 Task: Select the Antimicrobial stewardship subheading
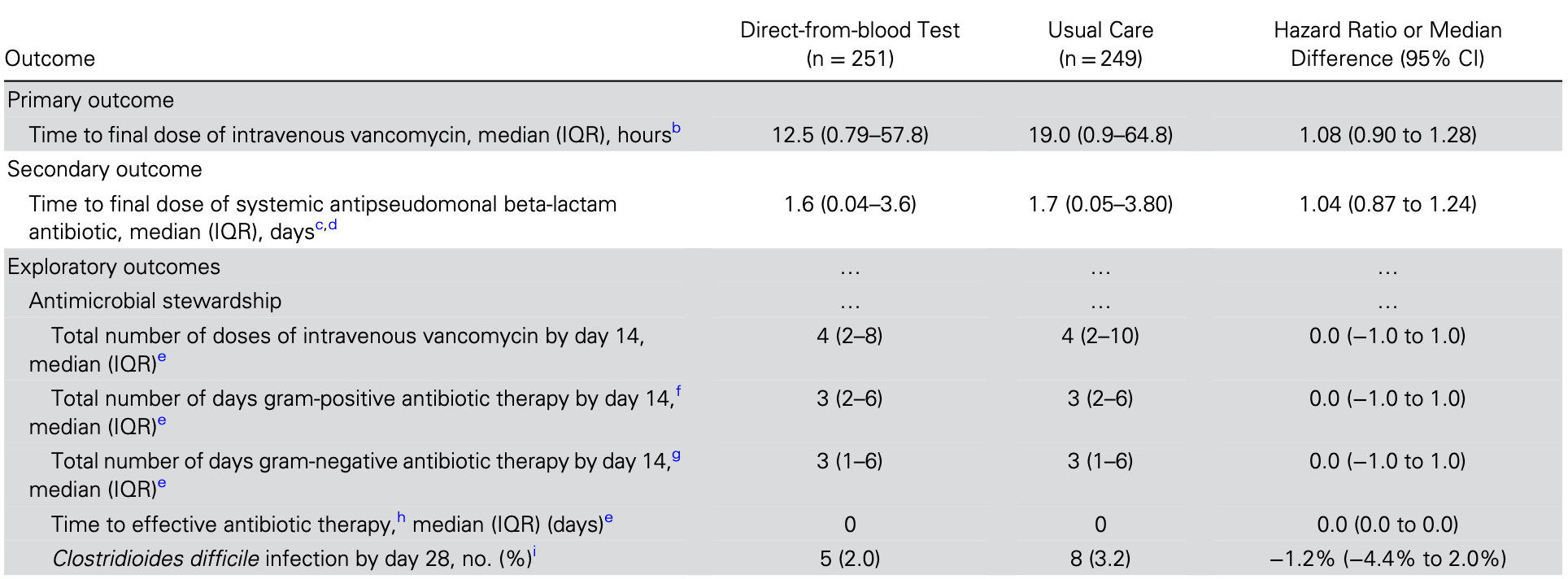click(155, 301)
